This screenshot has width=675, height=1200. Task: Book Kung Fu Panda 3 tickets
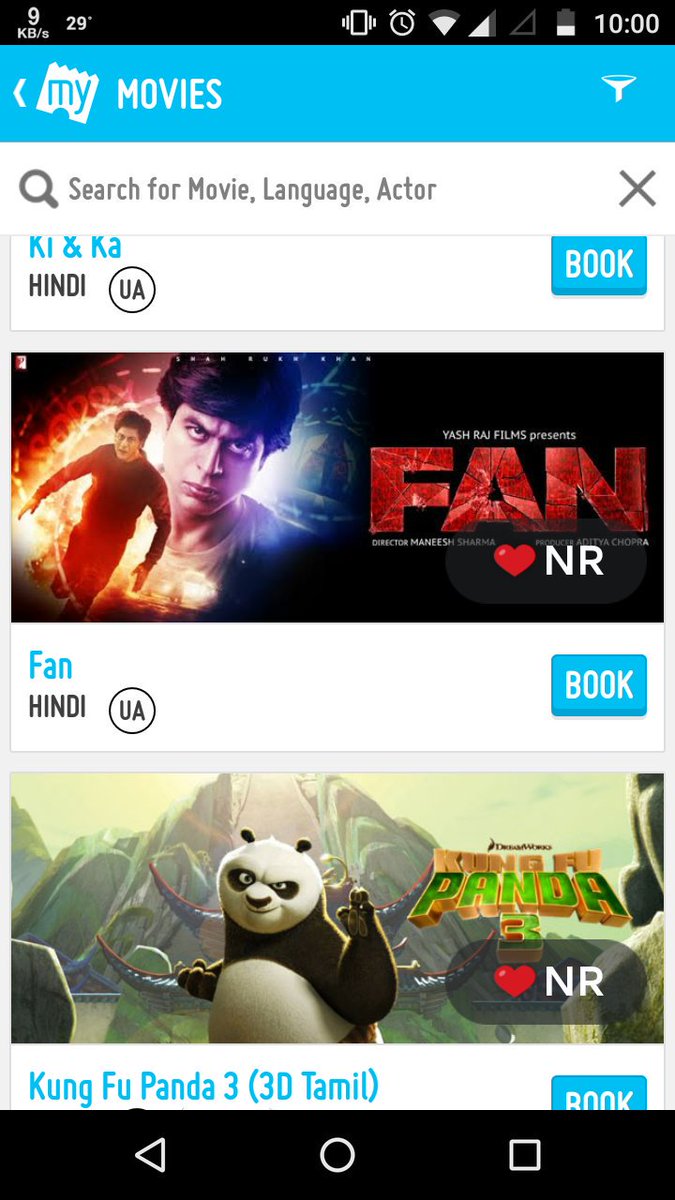[x=599, y=1093]
